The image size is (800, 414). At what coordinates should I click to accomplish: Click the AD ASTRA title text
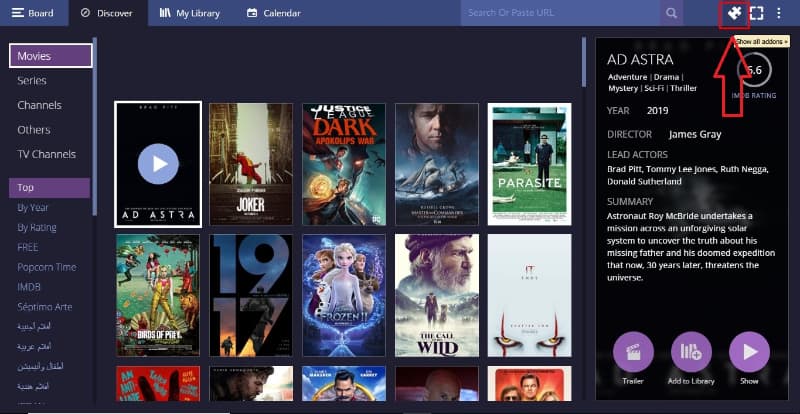click(640, 60)
